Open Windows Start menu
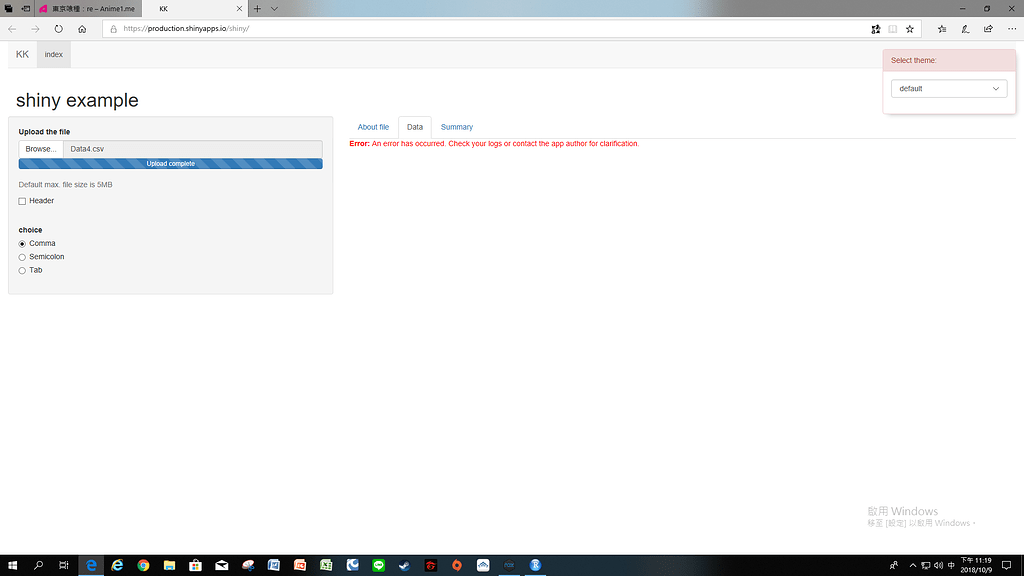 pos(11,565)
